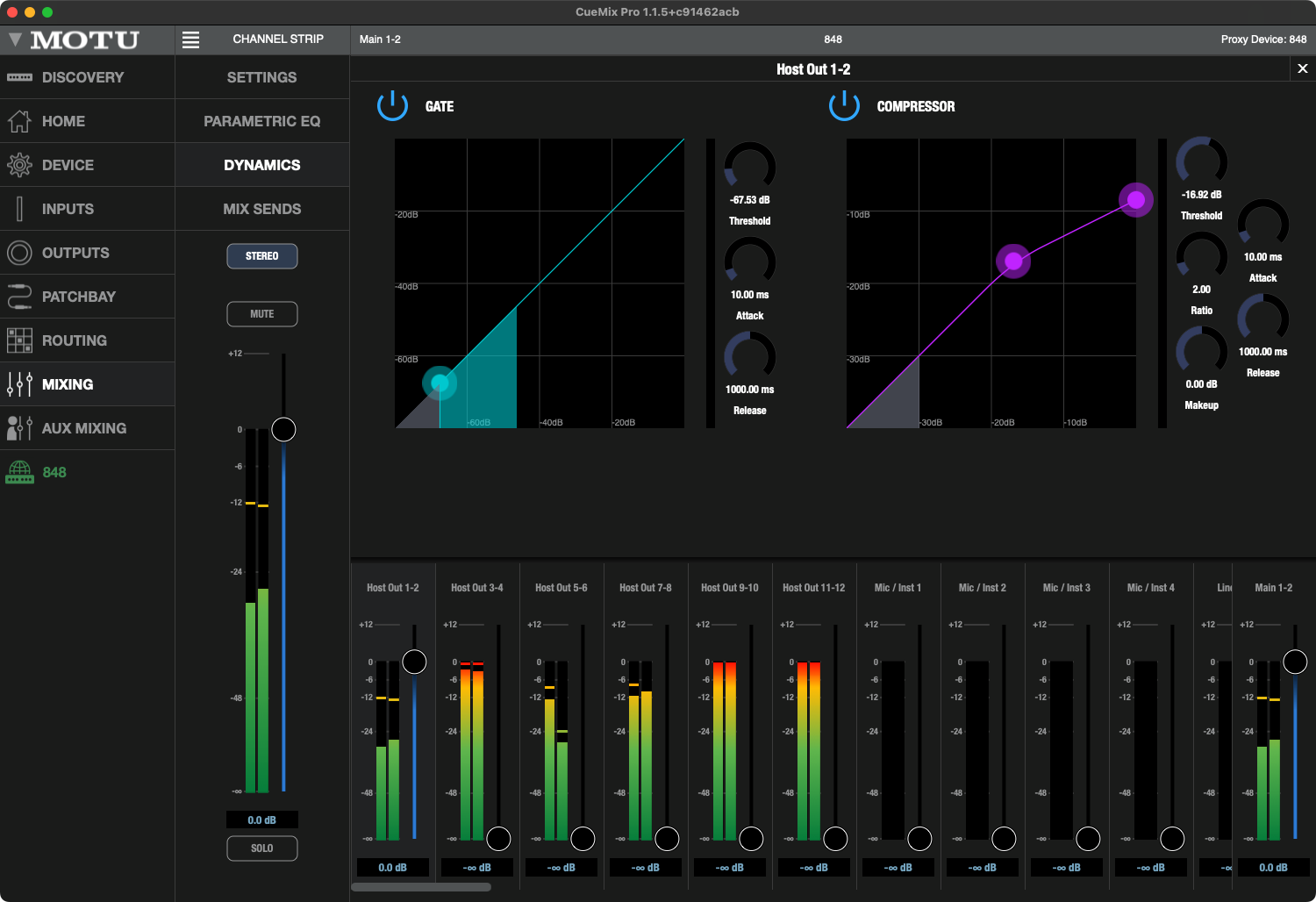Click the Host Out 3-4 fader knob
The height and width of the screenshot is (902, 1316).
[498, 839]
